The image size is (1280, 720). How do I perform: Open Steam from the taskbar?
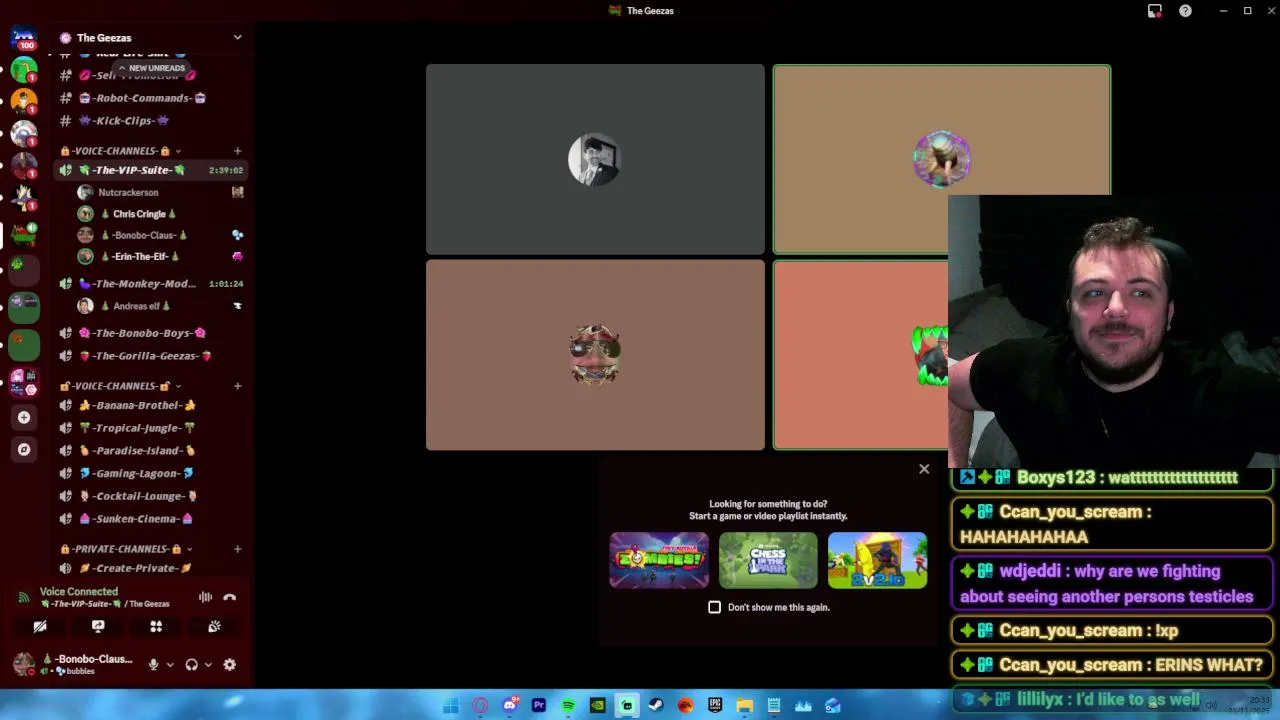pos(656,706)
